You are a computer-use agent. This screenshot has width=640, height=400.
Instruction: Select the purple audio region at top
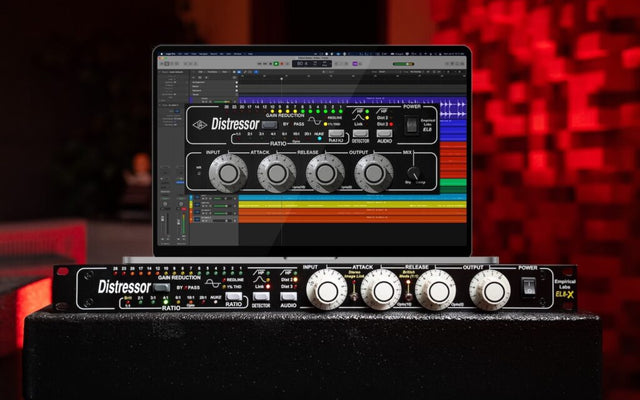coord(352,99)
